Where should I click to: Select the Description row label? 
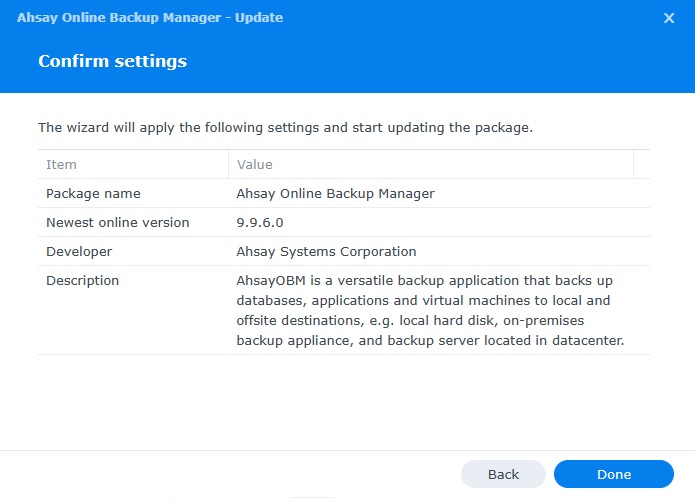(82, 280)
